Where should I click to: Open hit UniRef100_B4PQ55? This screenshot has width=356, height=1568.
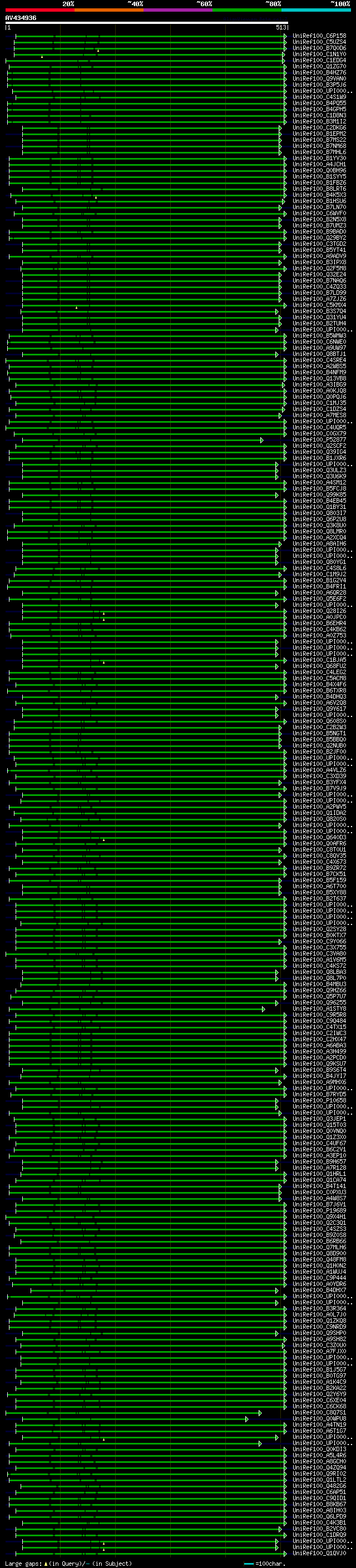tap(319, 103)
